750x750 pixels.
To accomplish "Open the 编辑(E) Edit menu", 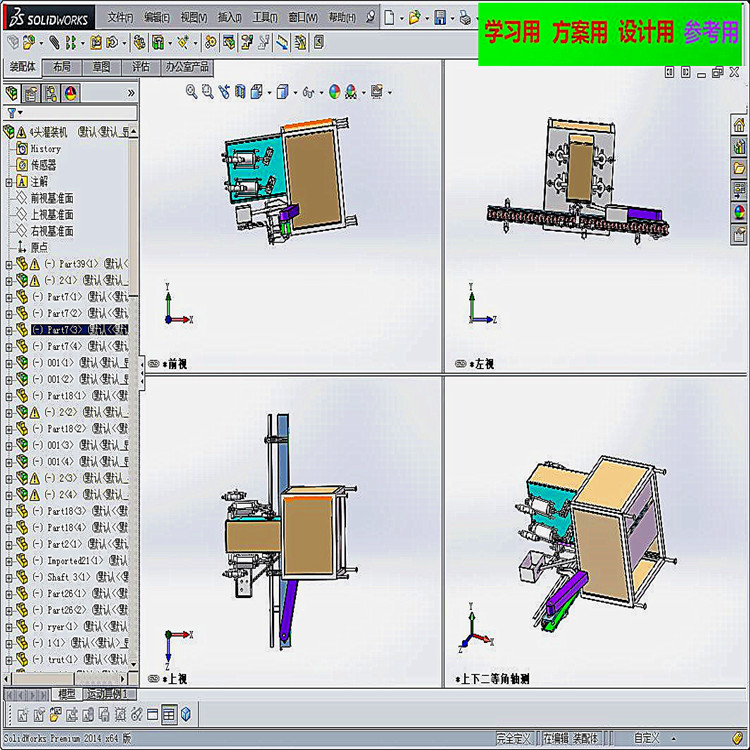I will [x=157, y=18].
